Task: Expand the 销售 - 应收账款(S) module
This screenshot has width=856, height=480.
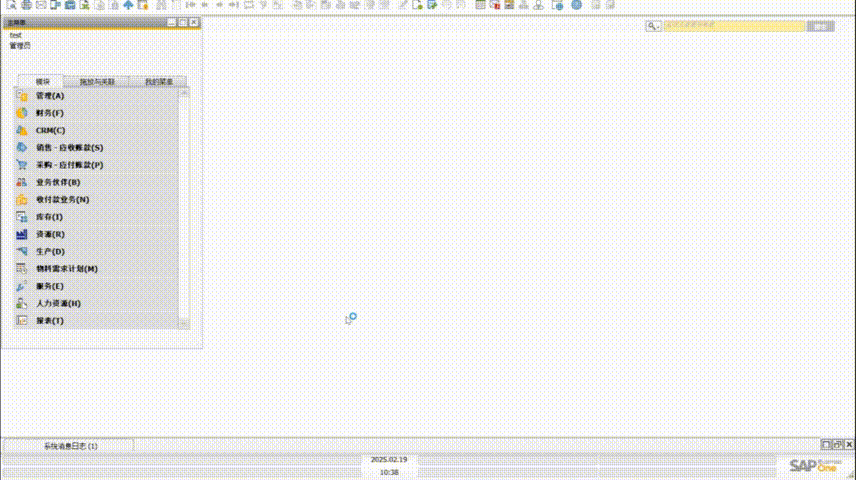Action: tap(69, 148)
